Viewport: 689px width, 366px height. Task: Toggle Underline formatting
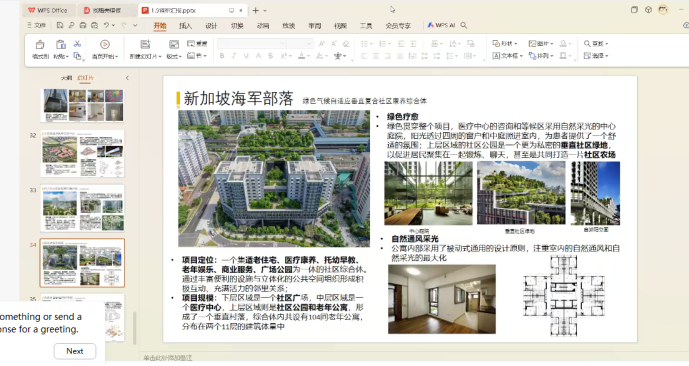coord(246,56)
